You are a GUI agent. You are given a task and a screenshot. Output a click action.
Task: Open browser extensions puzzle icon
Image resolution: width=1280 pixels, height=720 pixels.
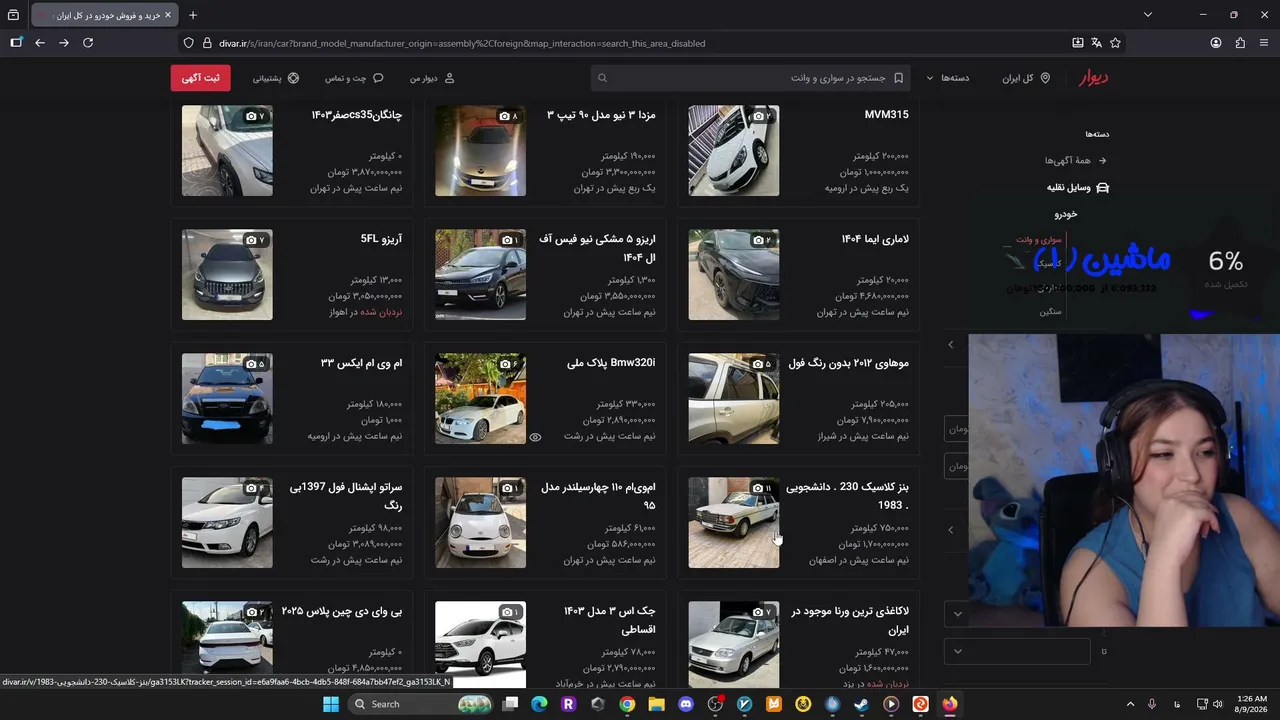[1240, 43]
